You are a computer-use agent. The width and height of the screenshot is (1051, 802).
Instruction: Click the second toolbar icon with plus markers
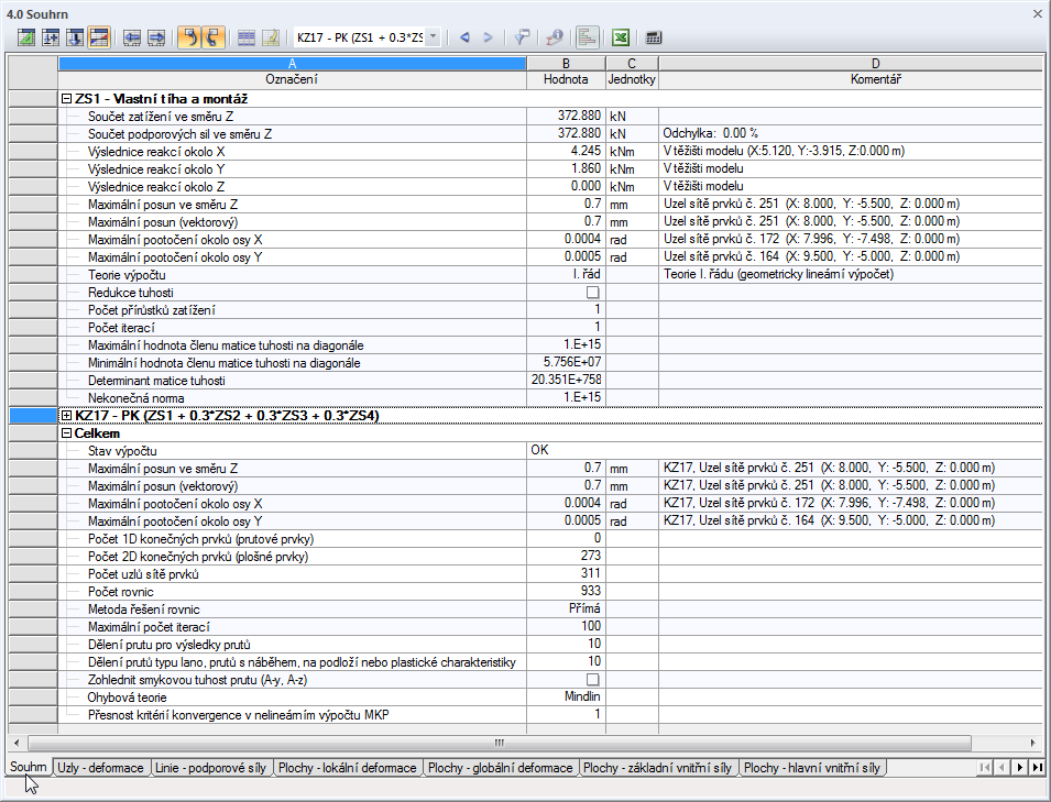click(51, 38)
